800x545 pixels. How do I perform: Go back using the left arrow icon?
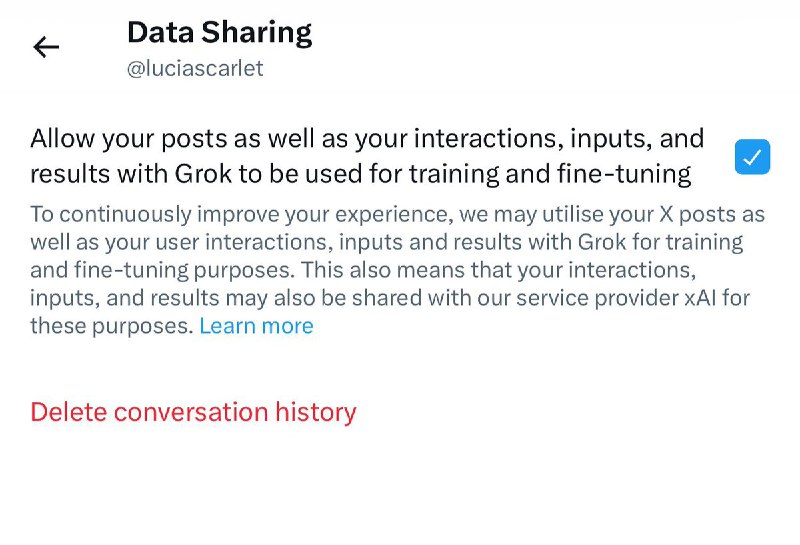(46, 47)
